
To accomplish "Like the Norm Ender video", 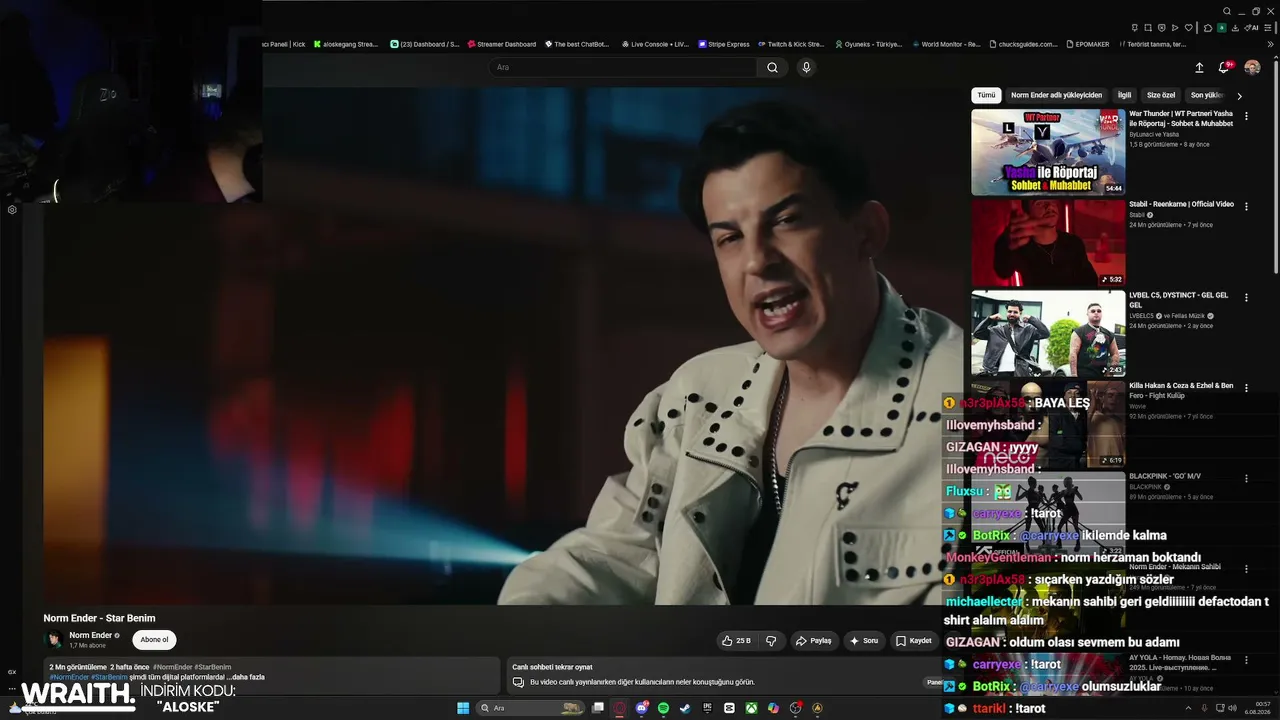I will click(x=736, y=641).
